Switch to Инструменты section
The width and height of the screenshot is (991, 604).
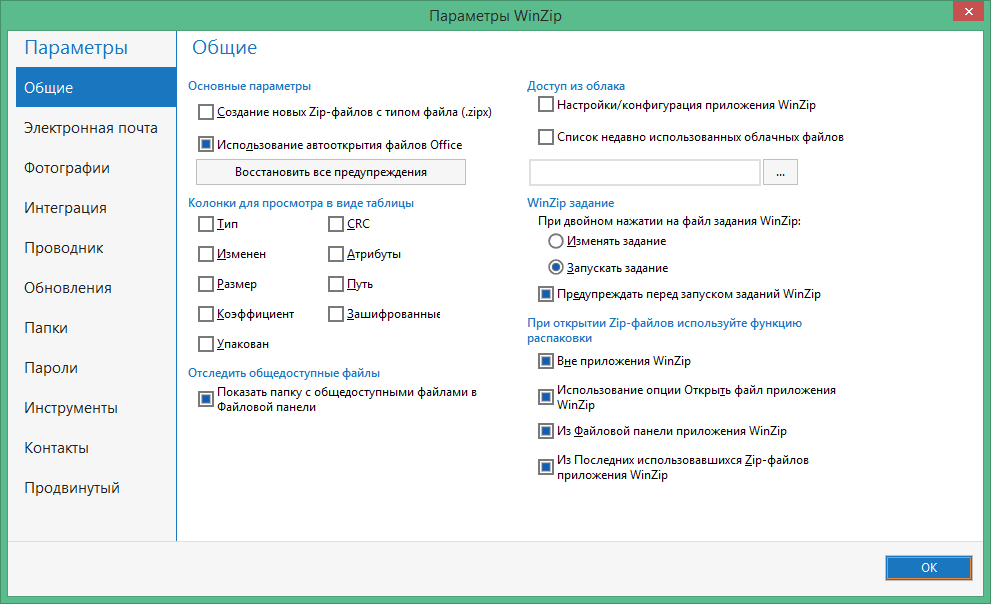(x=95, y=408)
